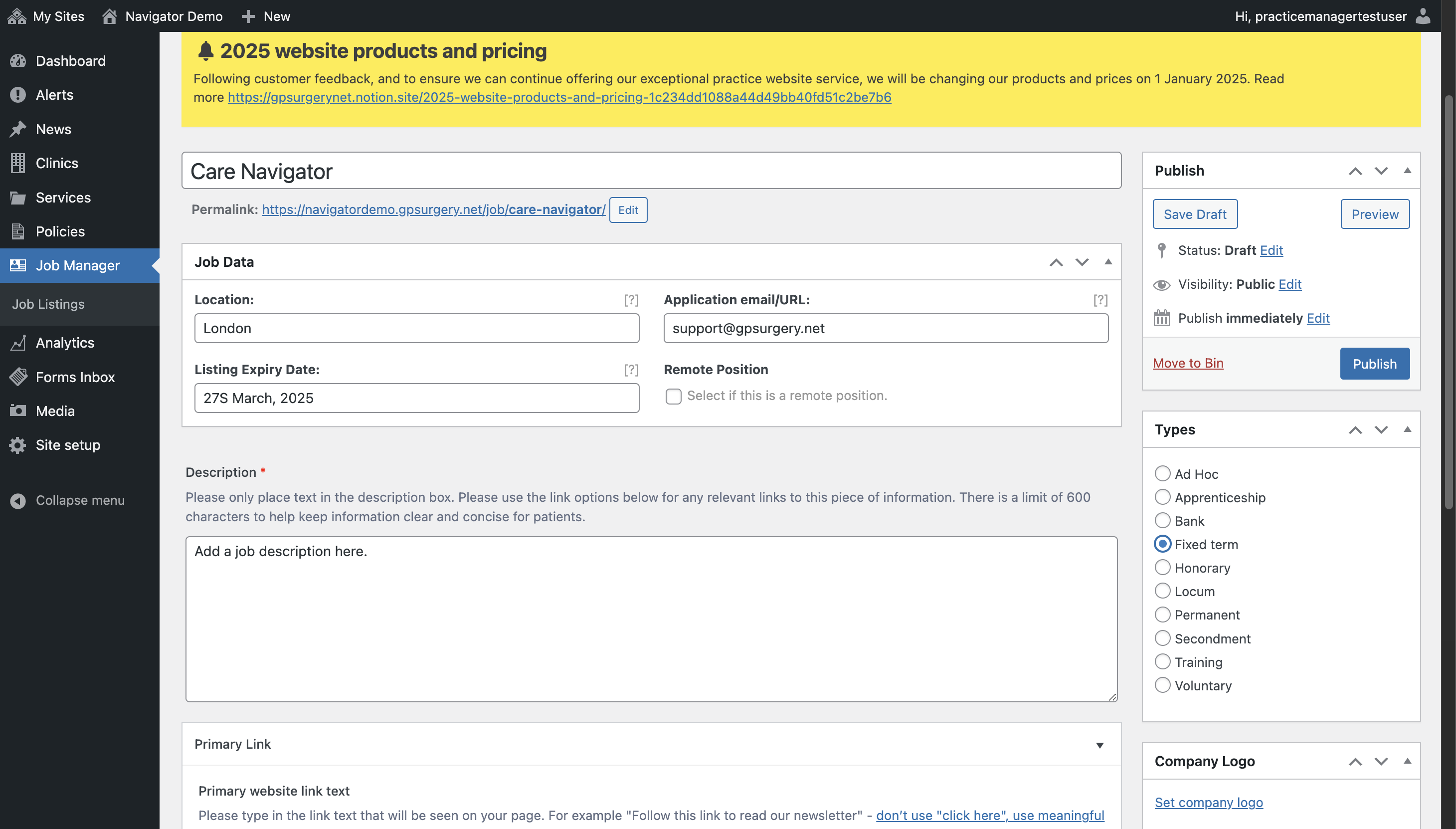Click the My Sites network icon

tap(17, 16)
